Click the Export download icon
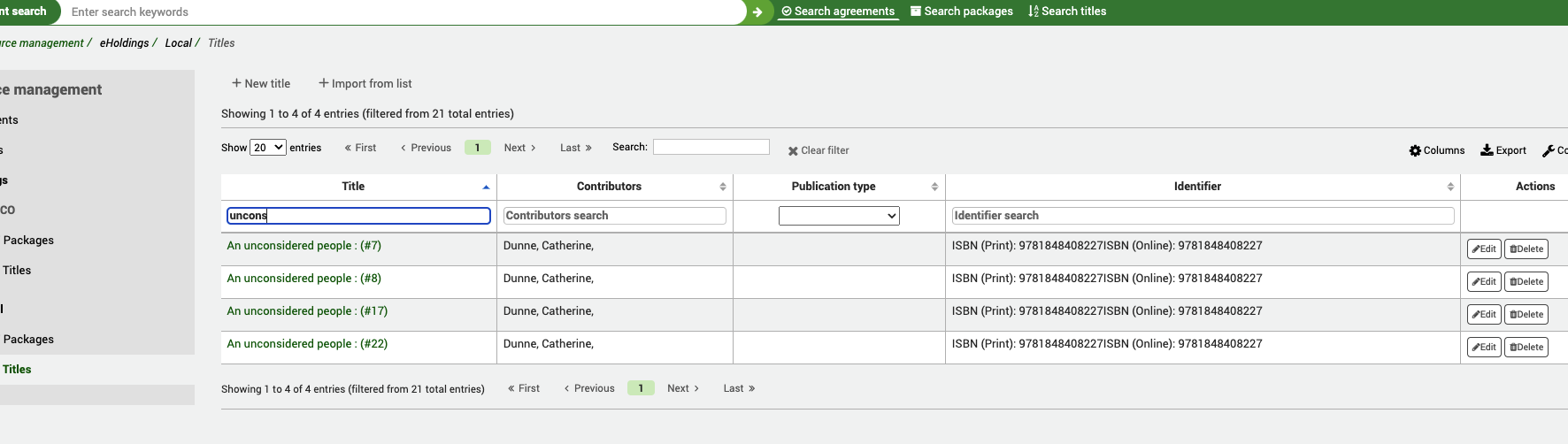This screenshot has height=444, width=1568. (1487, 150)
